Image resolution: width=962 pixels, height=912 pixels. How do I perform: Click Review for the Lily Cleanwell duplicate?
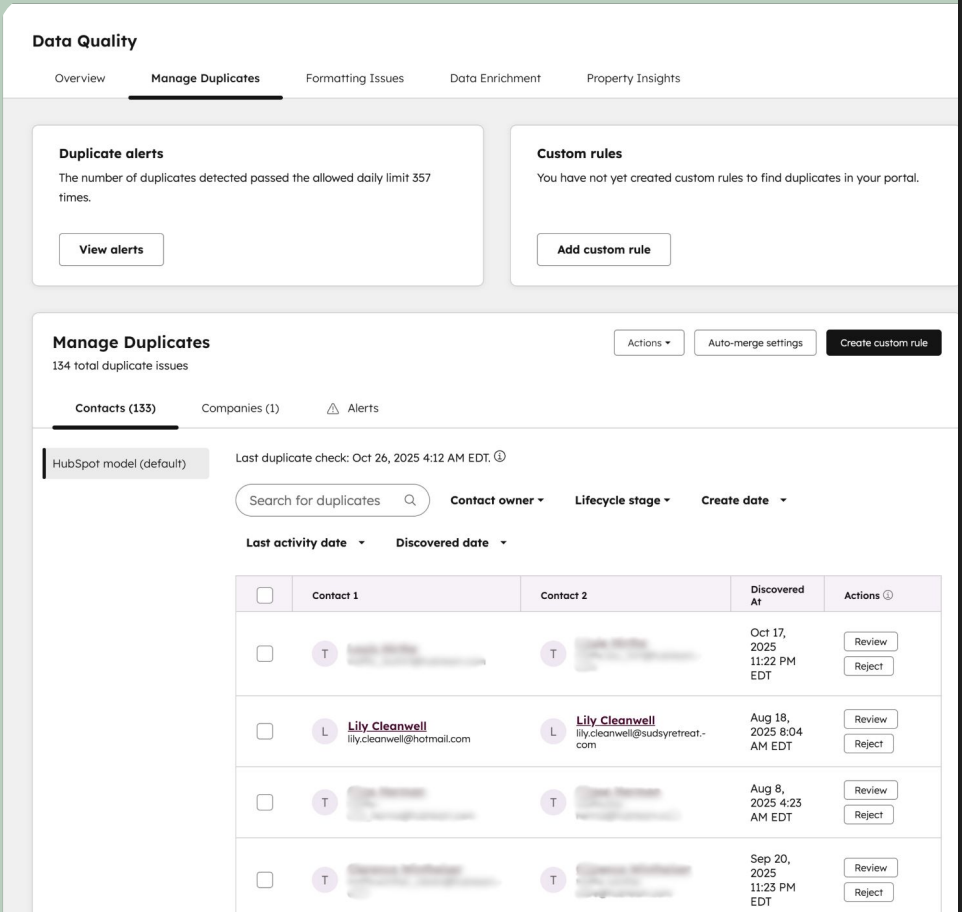(869, 719)
